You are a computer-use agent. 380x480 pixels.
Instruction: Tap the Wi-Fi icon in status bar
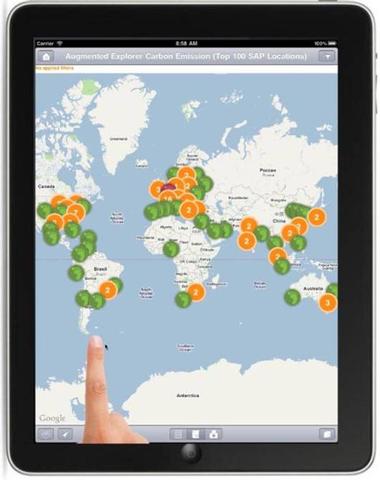60,43
